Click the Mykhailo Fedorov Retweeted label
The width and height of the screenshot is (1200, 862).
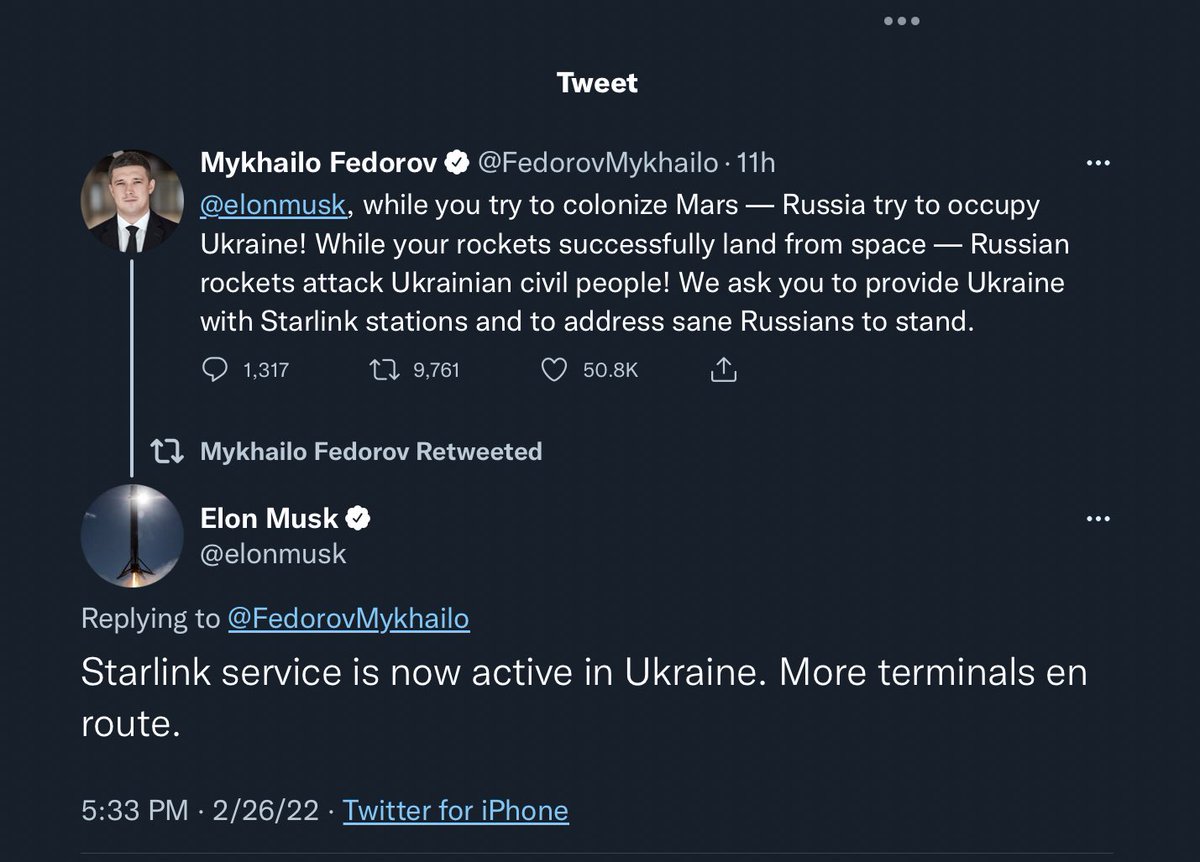[x=371, y=452]
